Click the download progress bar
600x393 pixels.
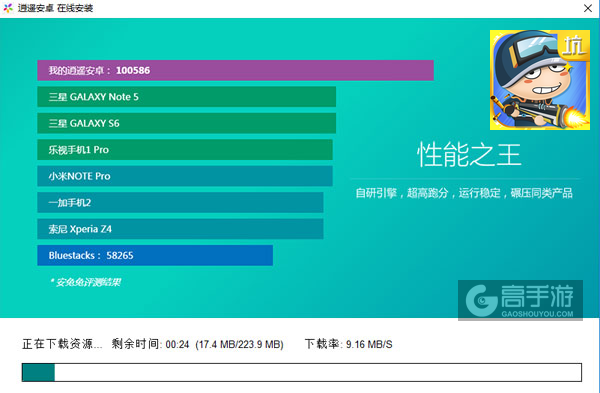point(302,372)
